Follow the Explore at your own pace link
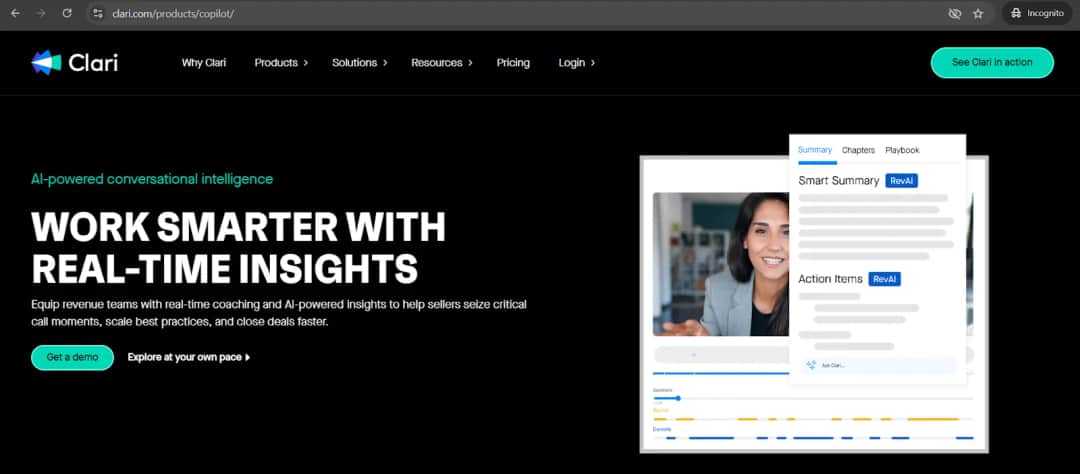1080x474 pixels. pos(189,358)
